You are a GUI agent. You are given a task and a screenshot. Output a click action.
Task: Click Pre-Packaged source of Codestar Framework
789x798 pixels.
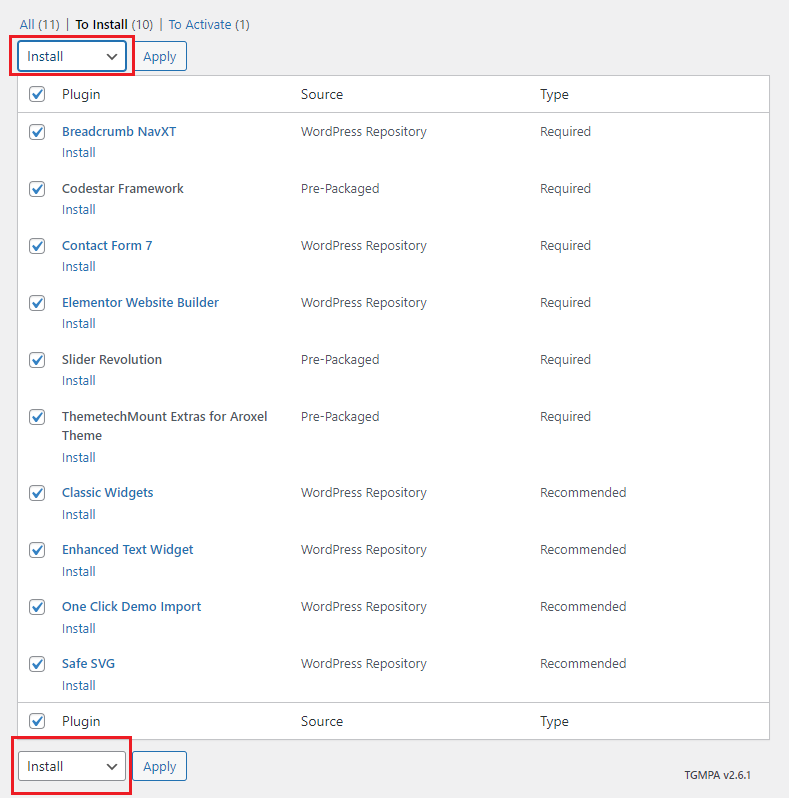coord(340,188)
